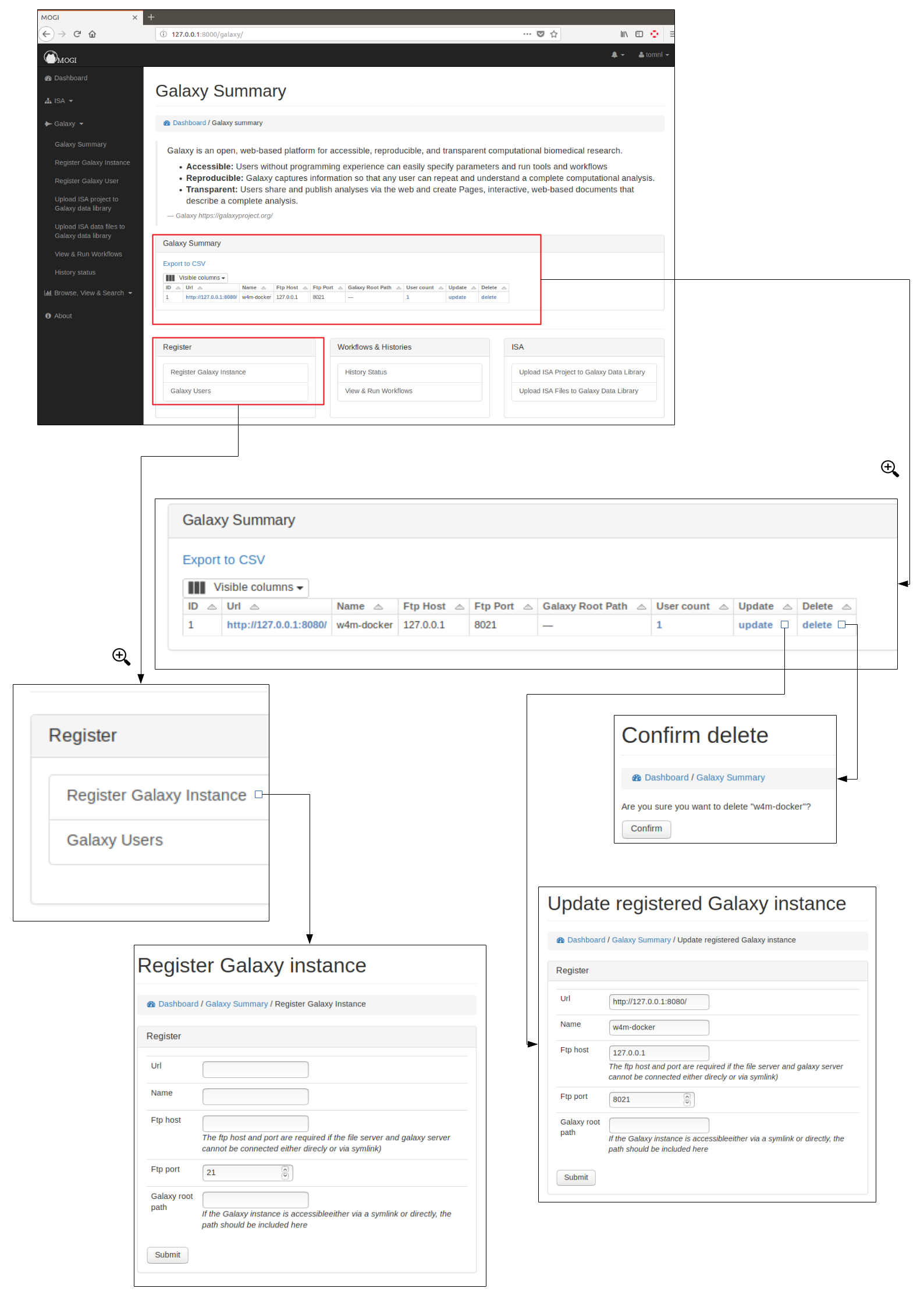The width and height of the screenshot is (924, 1306).
Task: Open the notifications bell dropdown
Action: click(617, 55)
